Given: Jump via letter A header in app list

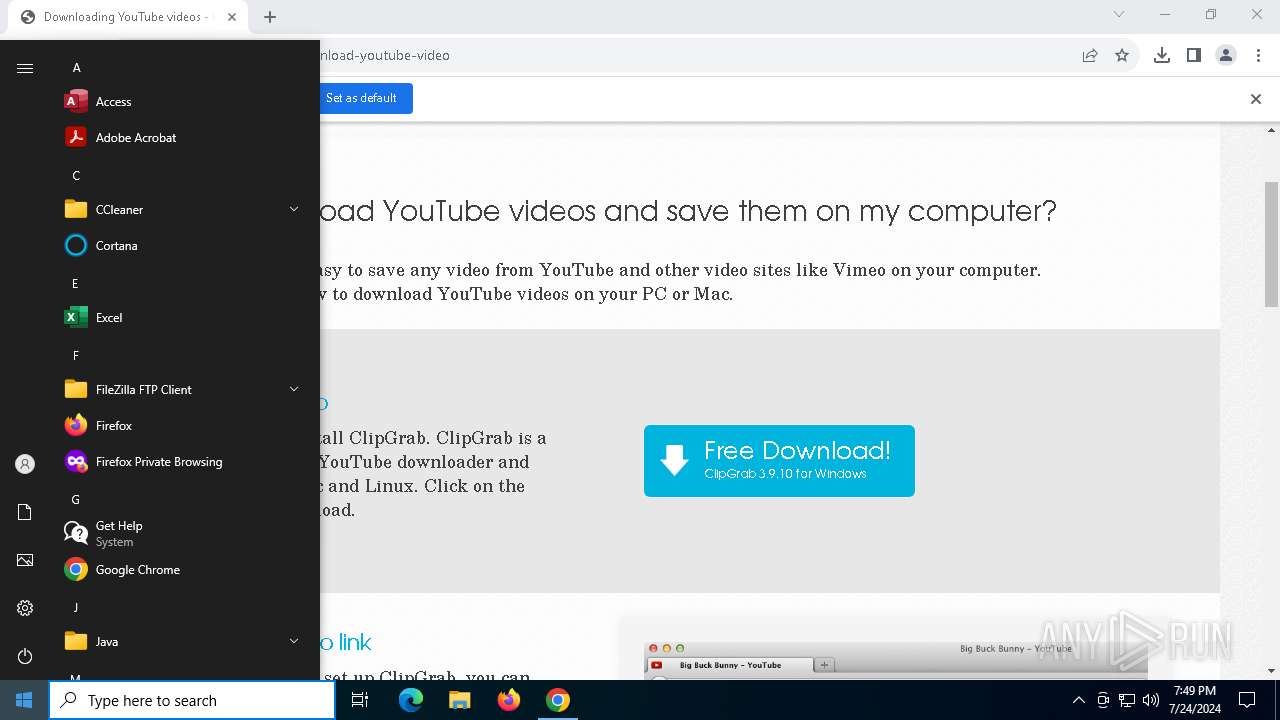Looking at the screenshot, I should point(76,68).
